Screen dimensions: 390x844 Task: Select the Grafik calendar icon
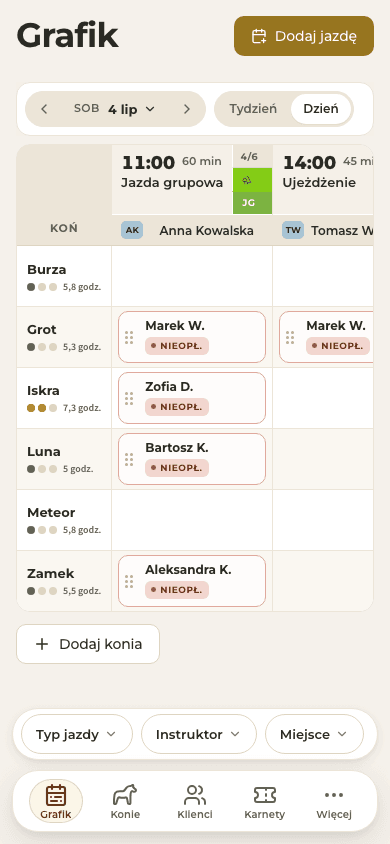[56, 801]
